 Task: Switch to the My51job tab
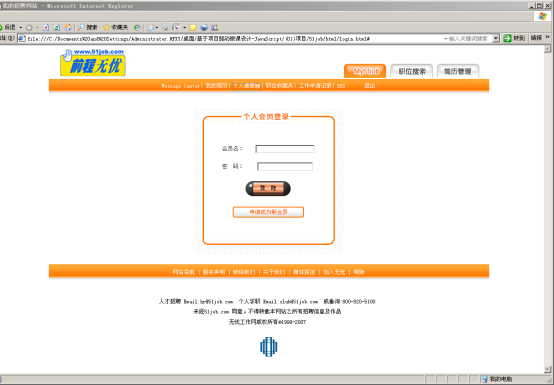tap(365, 71)
